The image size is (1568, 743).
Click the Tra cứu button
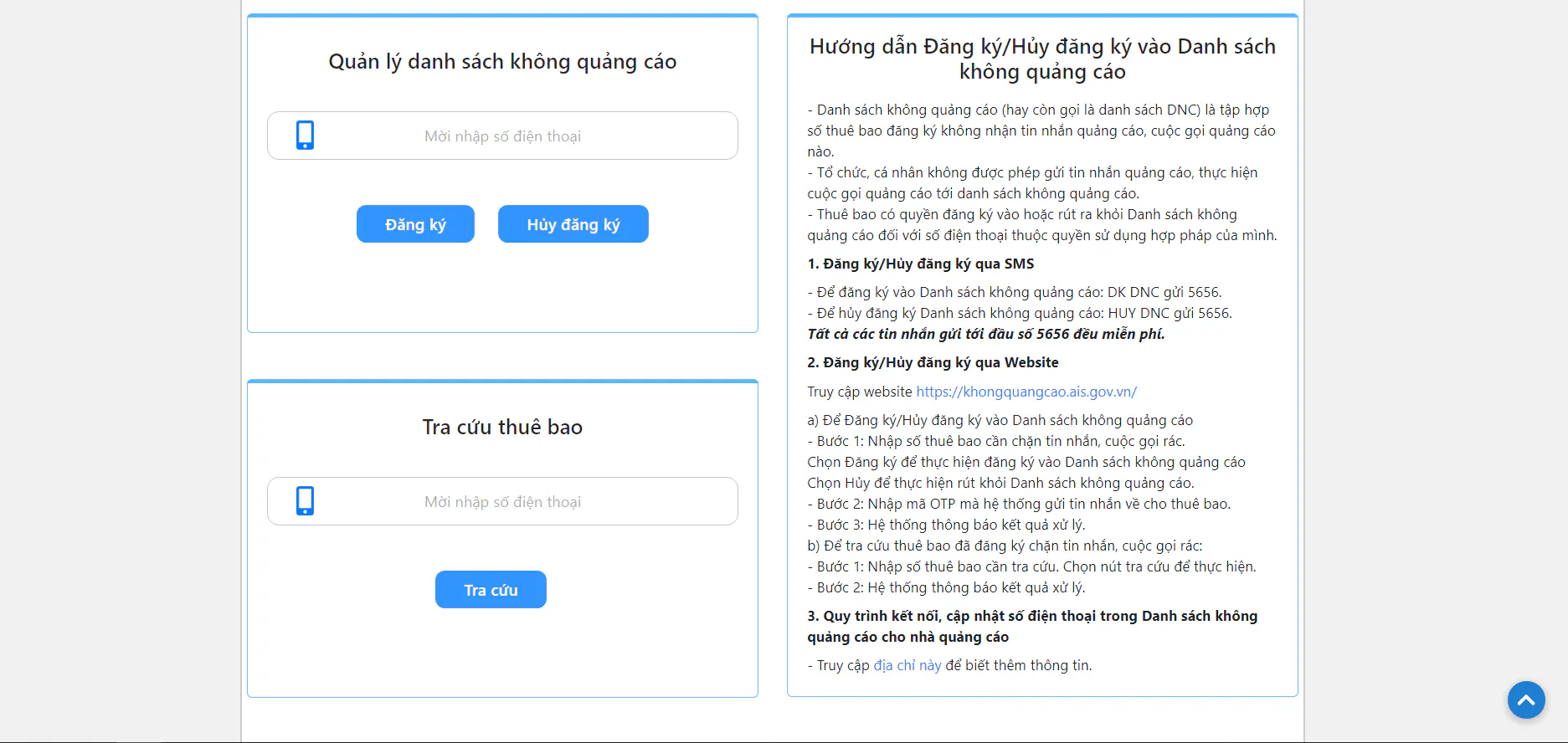click(x=491, y=590)
